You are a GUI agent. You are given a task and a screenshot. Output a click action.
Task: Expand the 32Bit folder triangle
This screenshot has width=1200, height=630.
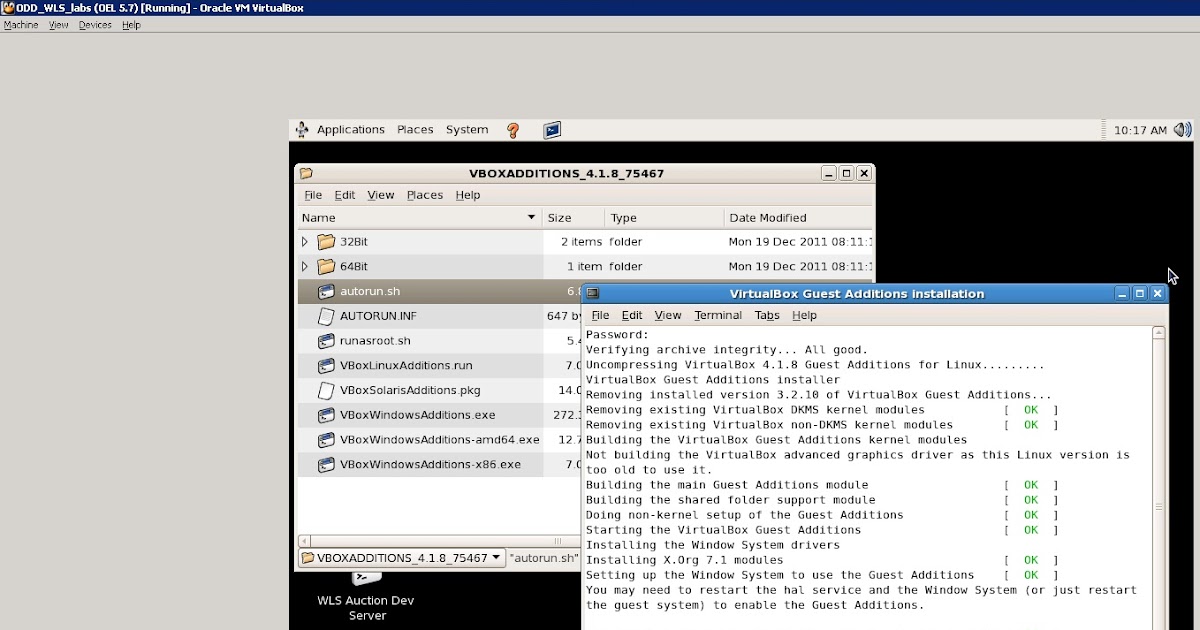click(x=305, y=242)
